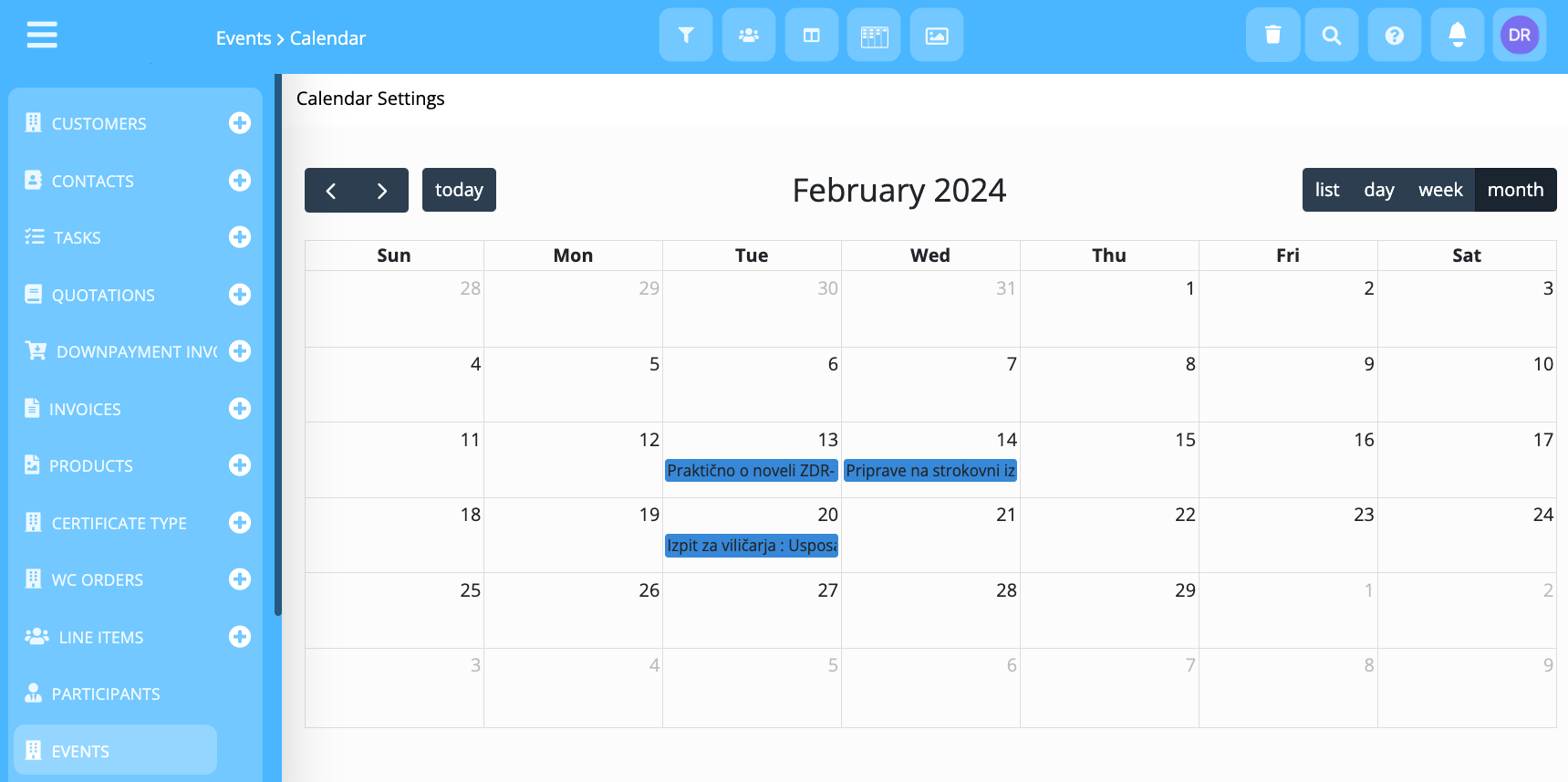The image size is (1568, 782).
Task: Switch to week view
Action: coord(1439,190)
